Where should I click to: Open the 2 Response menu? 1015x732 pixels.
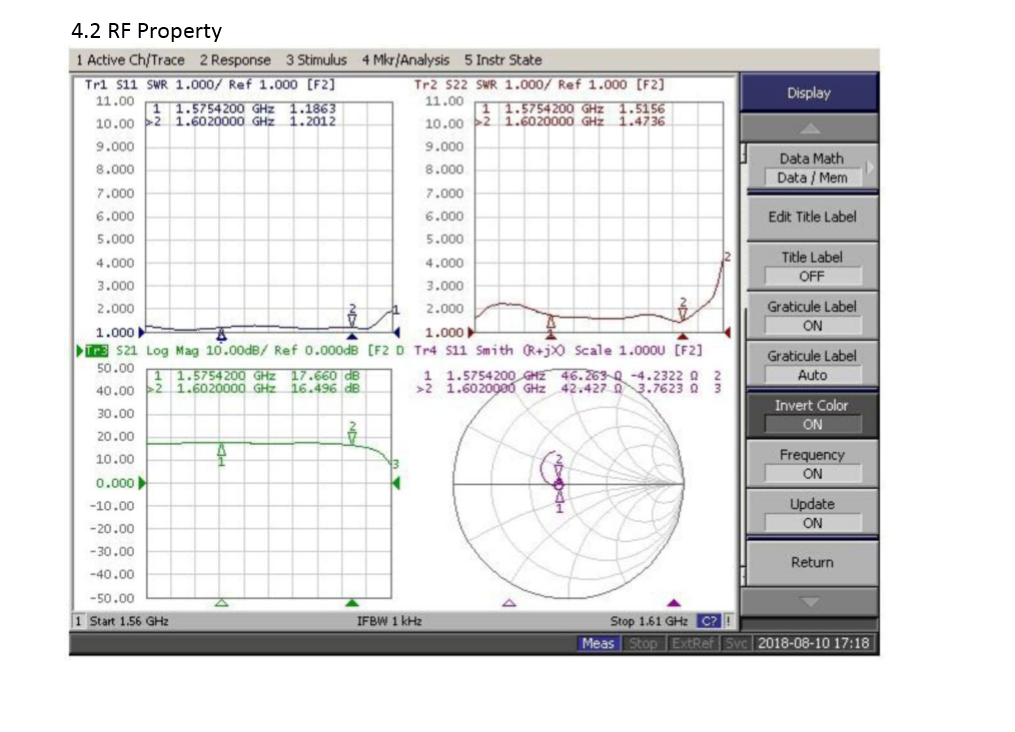(x=235, y=60)
